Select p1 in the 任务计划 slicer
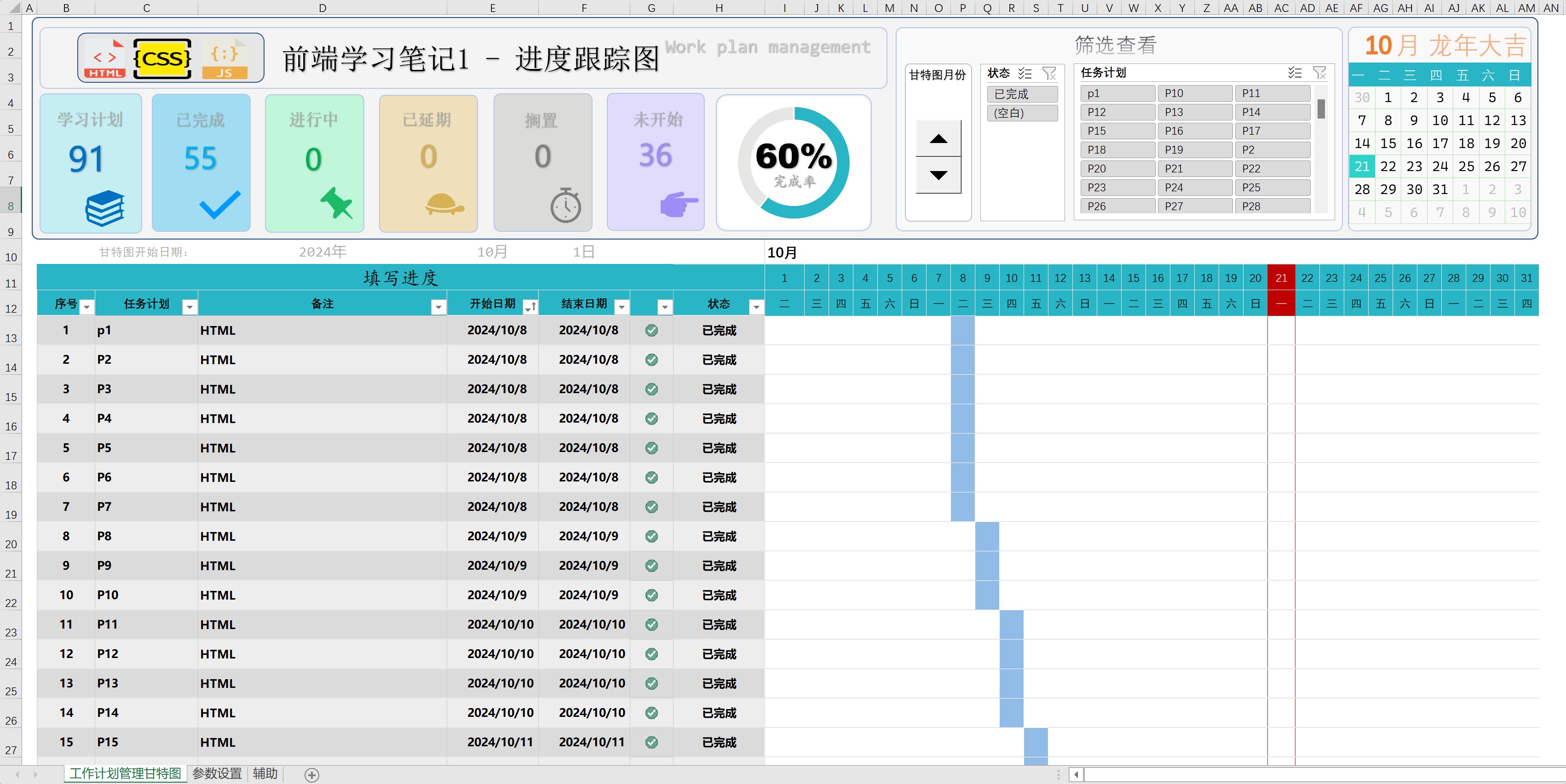The image size is (1566, 784). (1117, 93)
